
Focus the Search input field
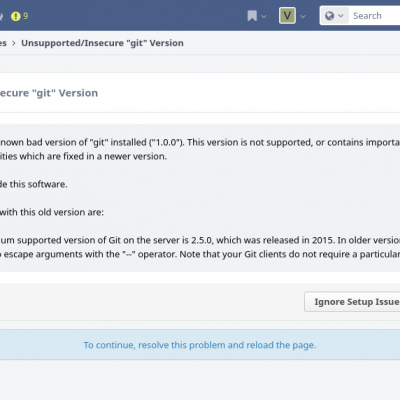[374, 16]
